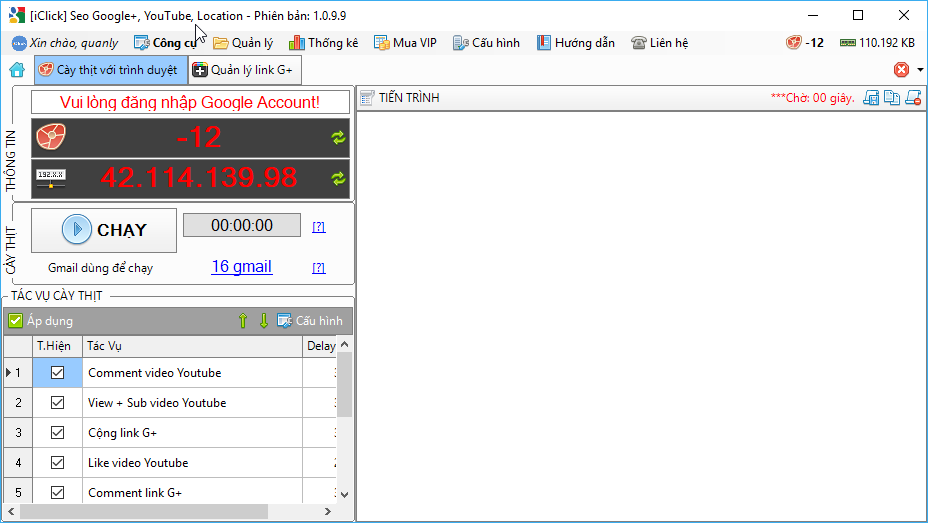This screenshot has width=928, height=523.
Task: Open help link next to timer
Action: click(318, 227)
